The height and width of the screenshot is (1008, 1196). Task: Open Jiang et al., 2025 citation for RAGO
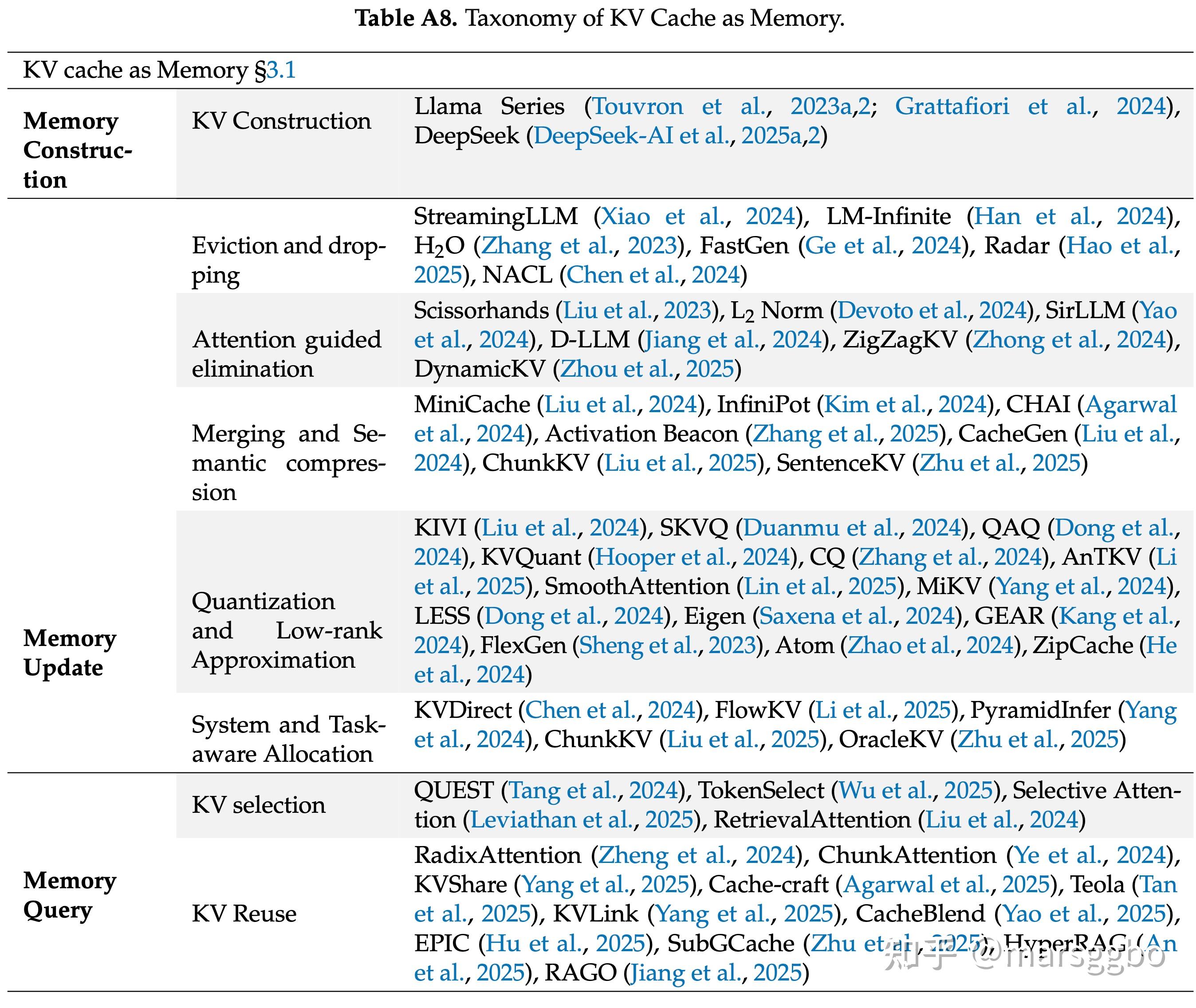point(716,973)
